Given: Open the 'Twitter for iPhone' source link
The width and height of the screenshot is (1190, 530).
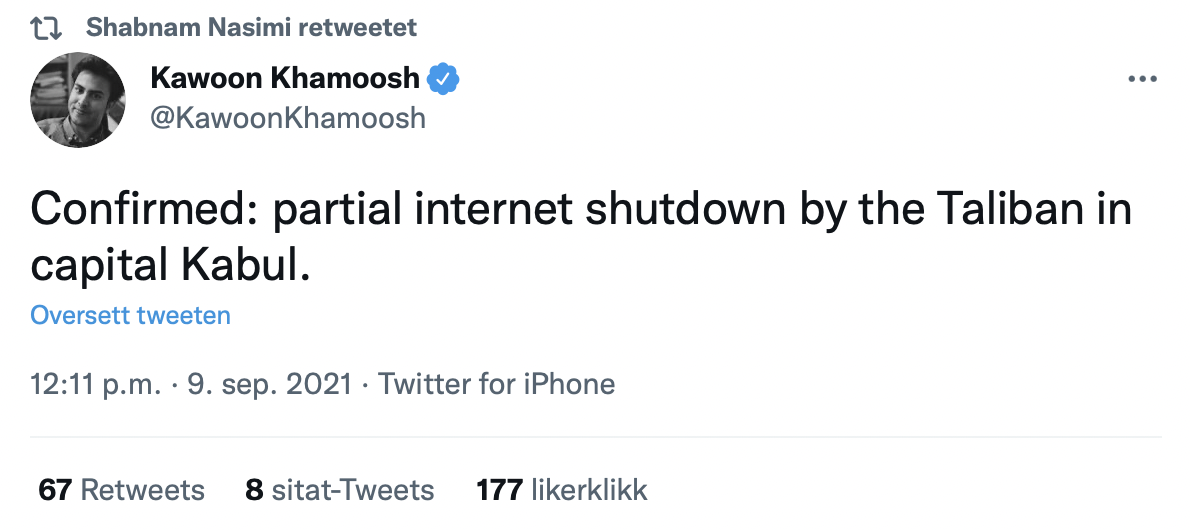Looking at the screenshot, I should (x=496, y=383).
